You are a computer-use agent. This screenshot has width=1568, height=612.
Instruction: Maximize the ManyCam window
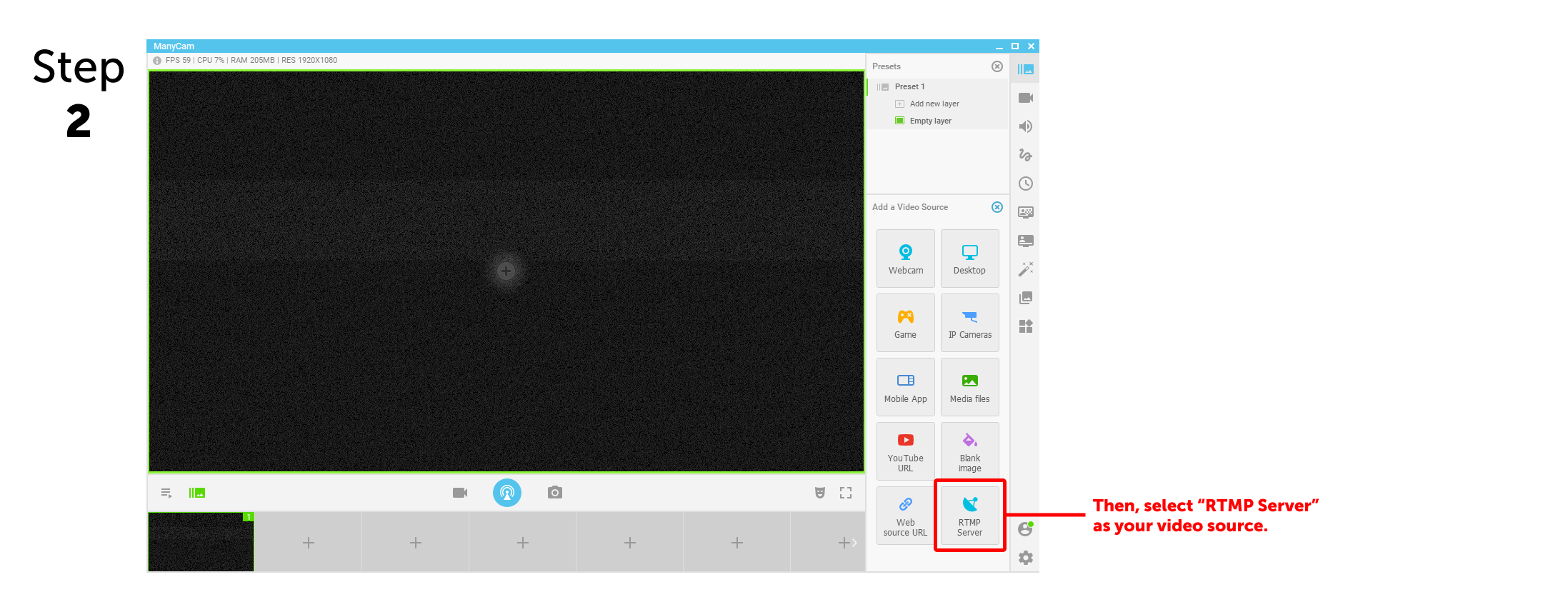[1015, 46]
